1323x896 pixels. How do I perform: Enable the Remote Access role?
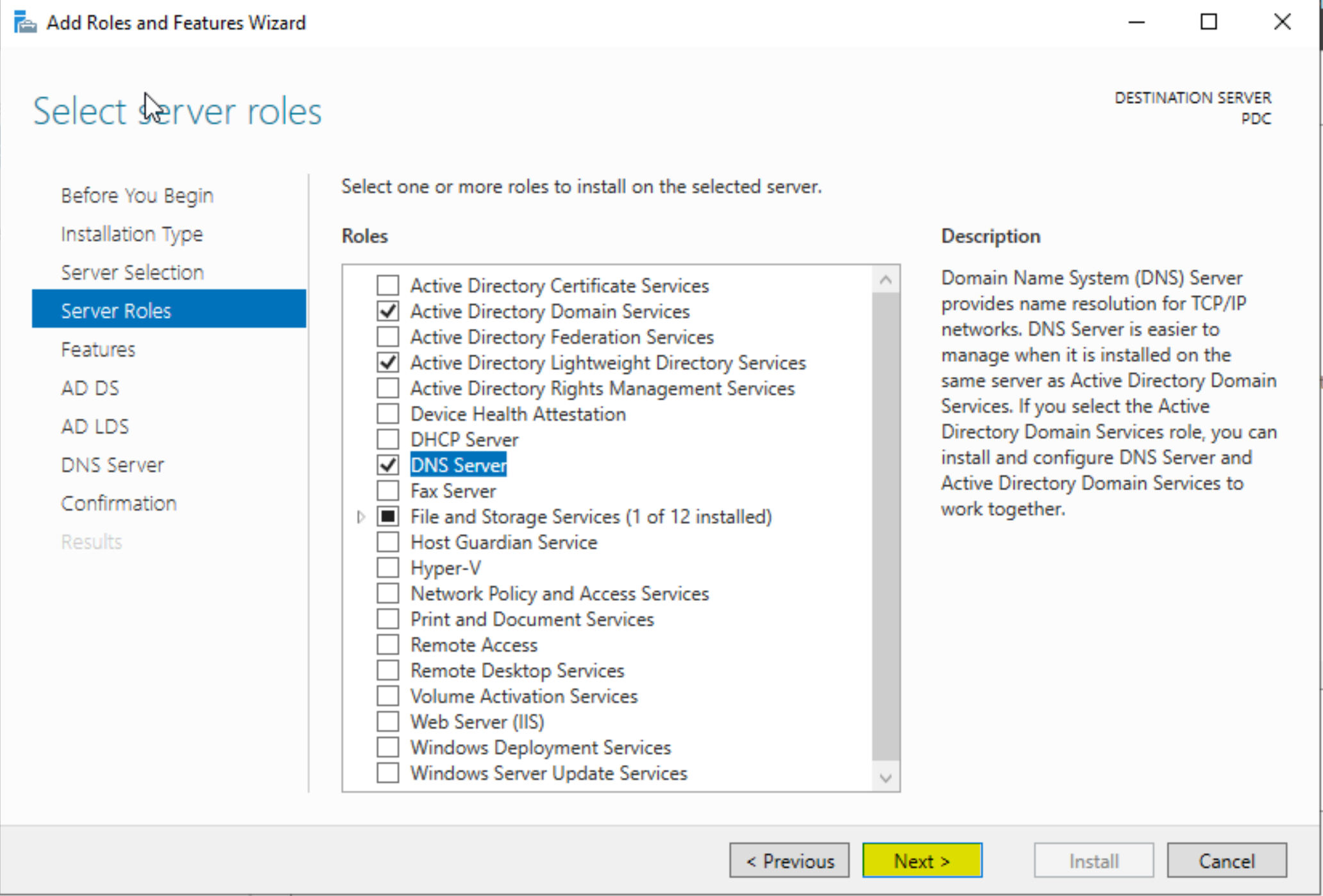click(388, 645)
